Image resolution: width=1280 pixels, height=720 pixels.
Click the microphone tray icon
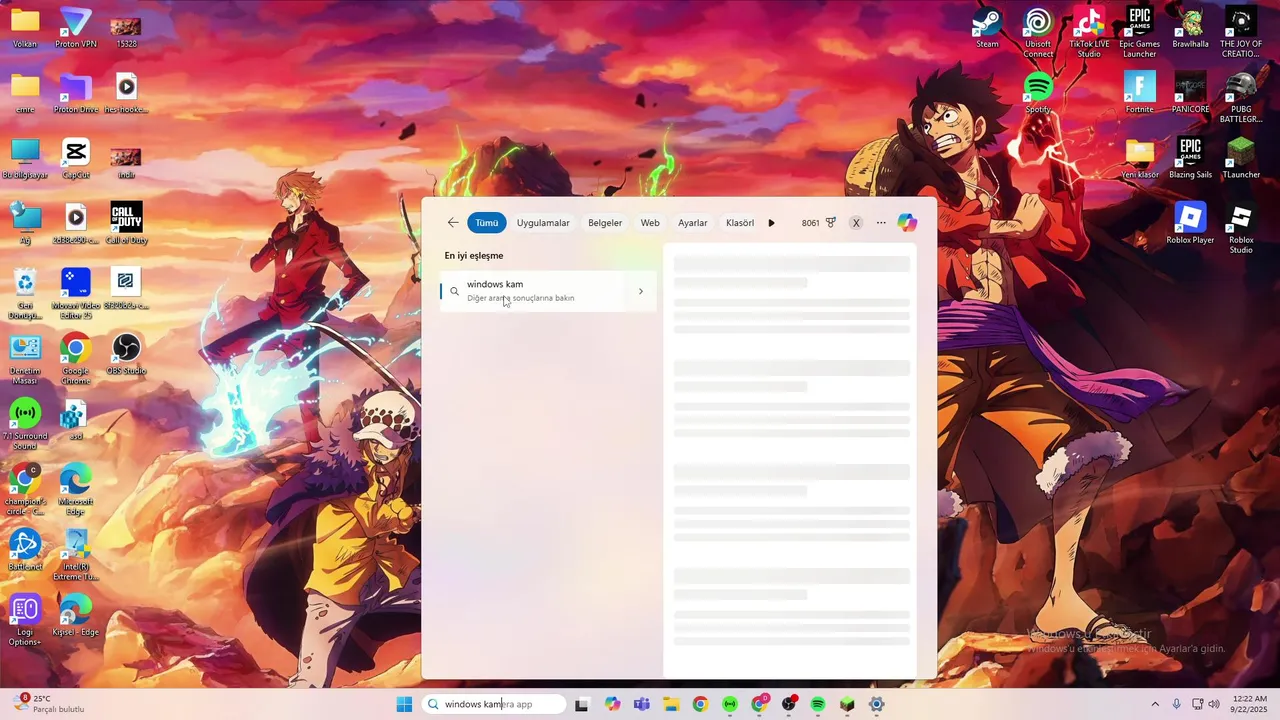(1176, 704)
